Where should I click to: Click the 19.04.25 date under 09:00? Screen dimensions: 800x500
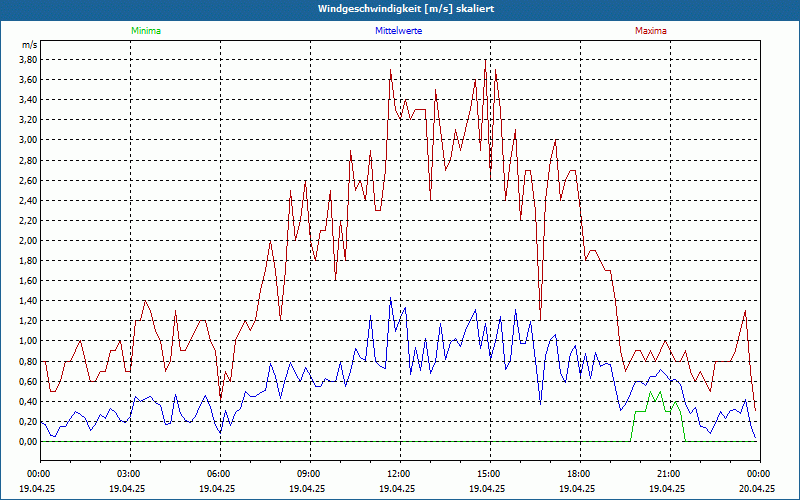[307, 488]
